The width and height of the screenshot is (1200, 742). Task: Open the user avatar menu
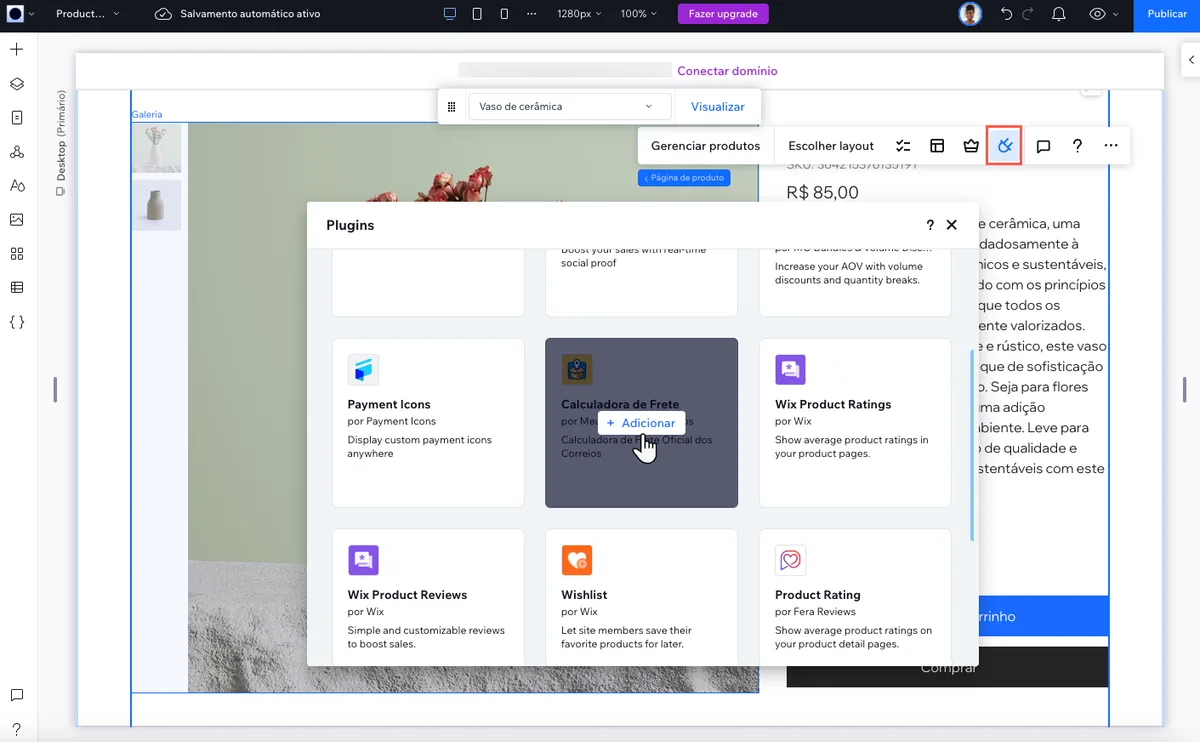click(x=970, y=14)
